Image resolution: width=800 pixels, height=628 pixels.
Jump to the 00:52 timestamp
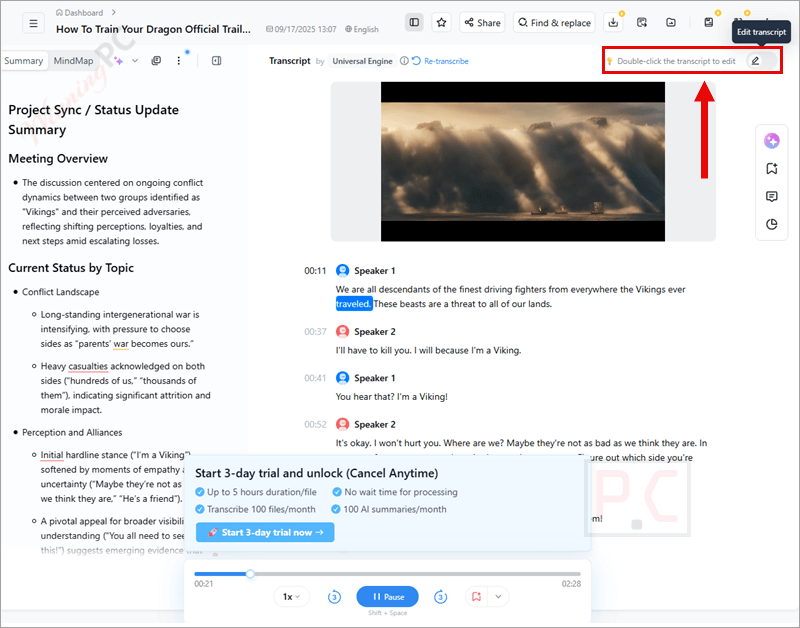click(x=315, y=424)
